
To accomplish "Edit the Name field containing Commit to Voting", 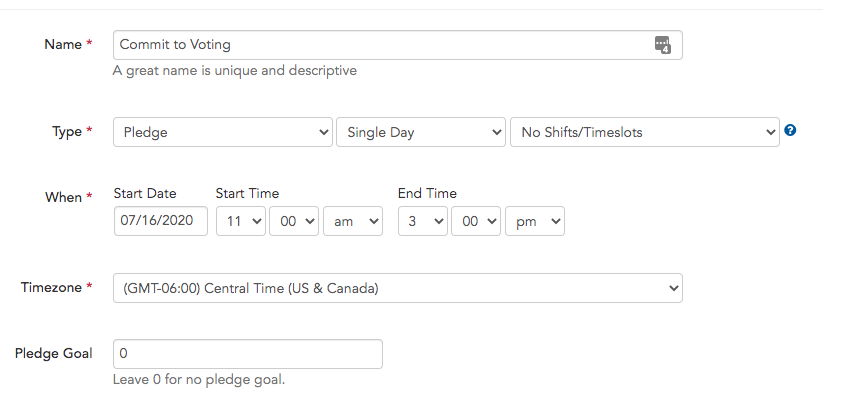I will coord(398,45).
